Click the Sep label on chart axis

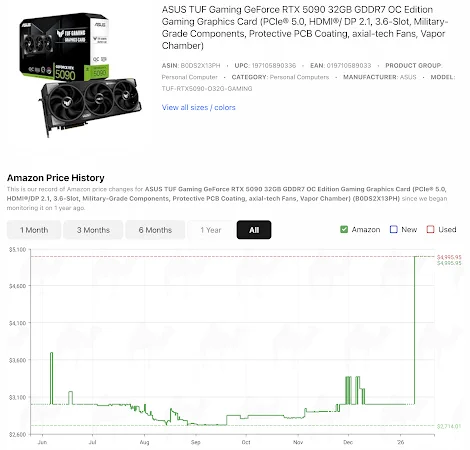click(196, 442)
